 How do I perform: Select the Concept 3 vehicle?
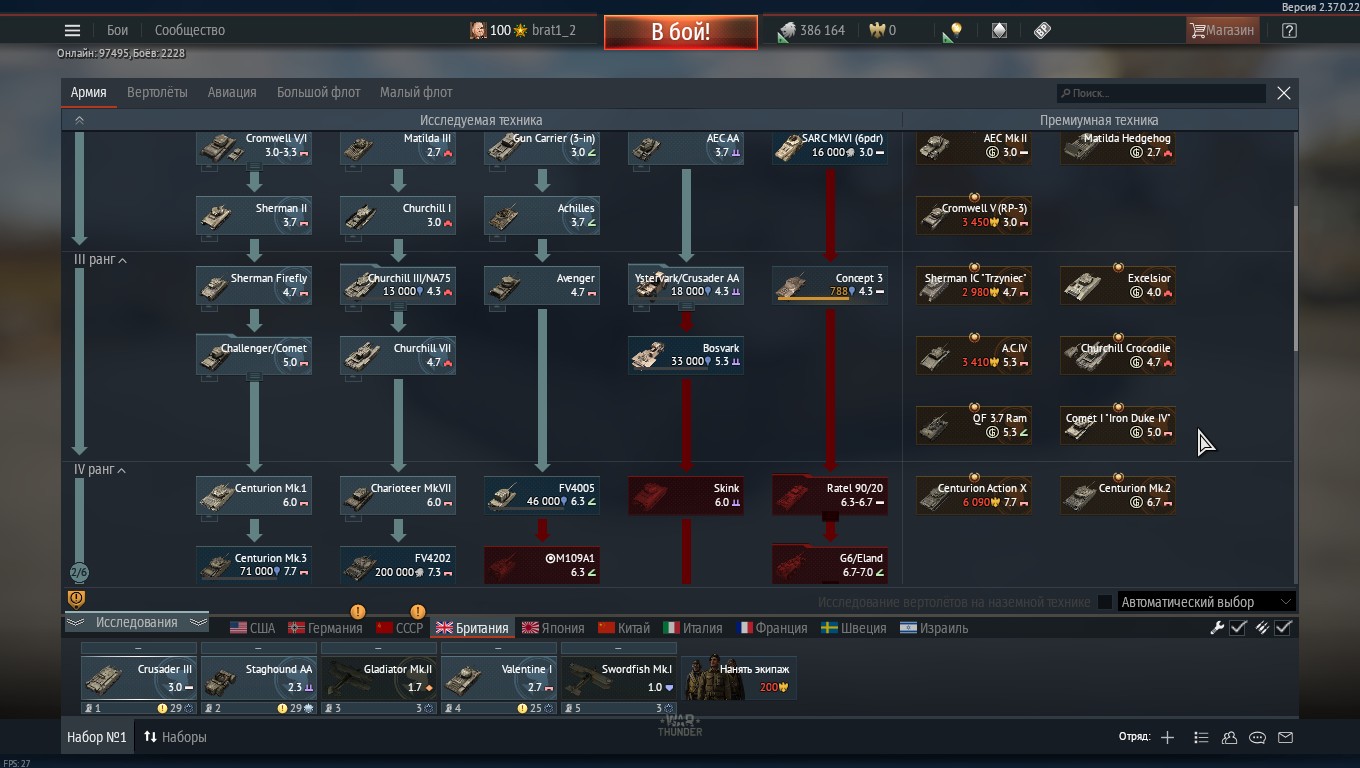click(x=830, y=285)
